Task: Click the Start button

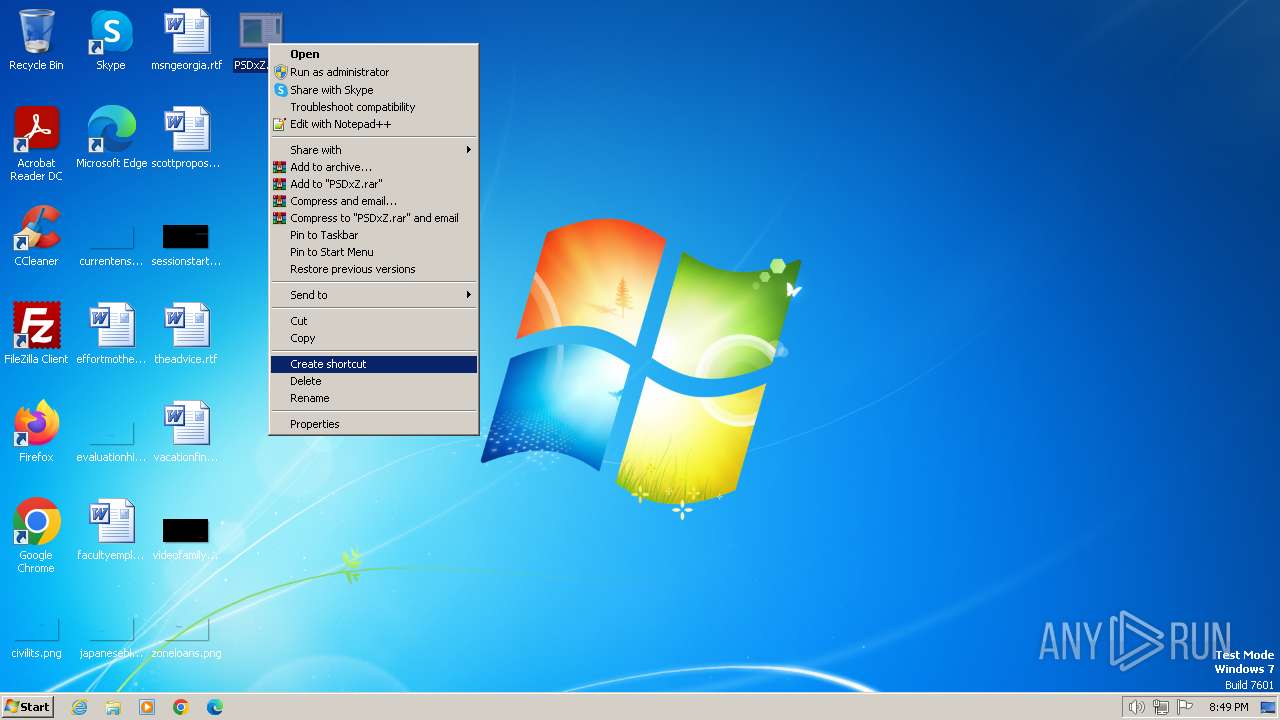Action: pyautogui.click(x=27, y=706)
